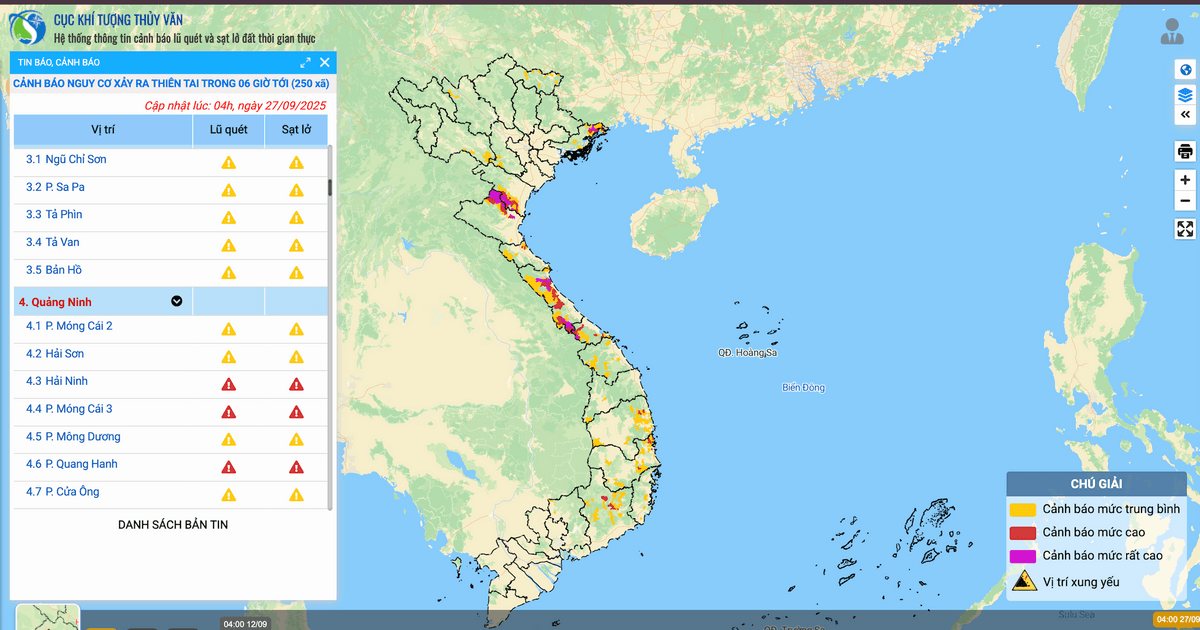Click flash flood warning icon for P. Móng Cái 2
The width and height of the screenshot is (1200, 630).
(229, 329)
